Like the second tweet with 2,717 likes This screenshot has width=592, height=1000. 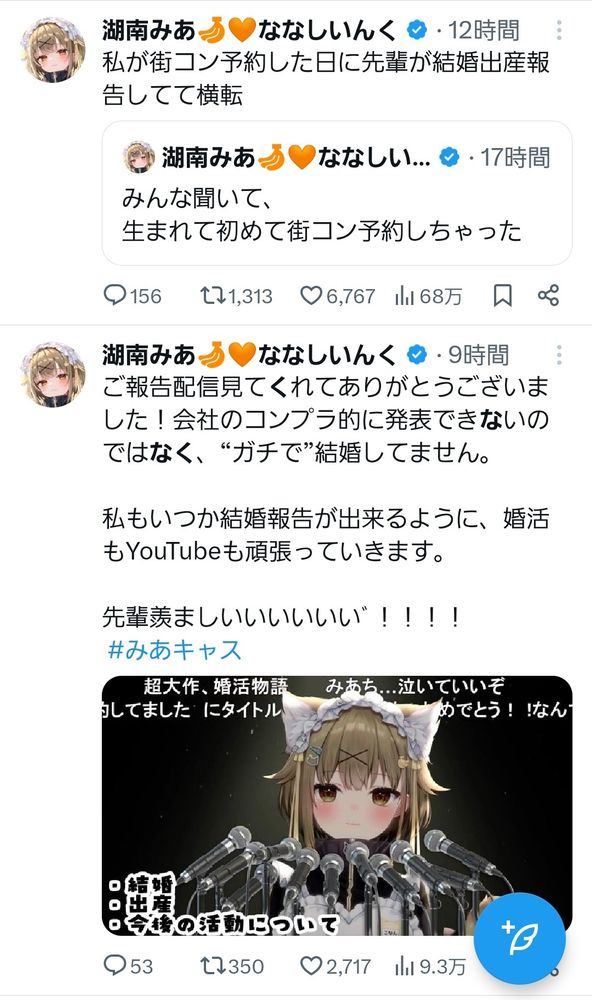click(x=335, y=966)
